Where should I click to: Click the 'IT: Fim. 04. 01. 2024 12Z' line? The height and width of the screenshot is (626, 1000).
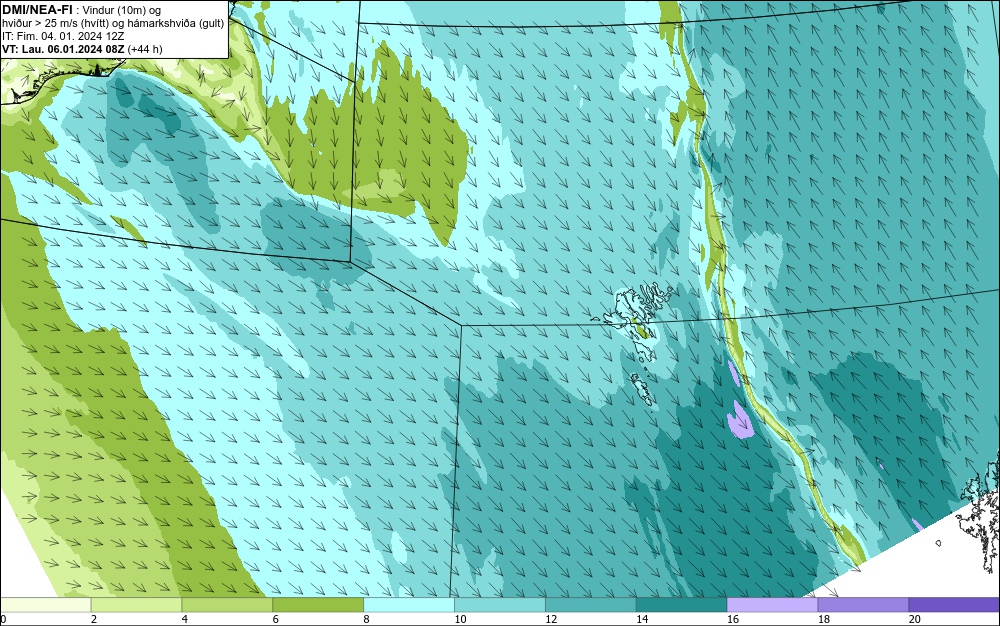(x=64, y=36)
